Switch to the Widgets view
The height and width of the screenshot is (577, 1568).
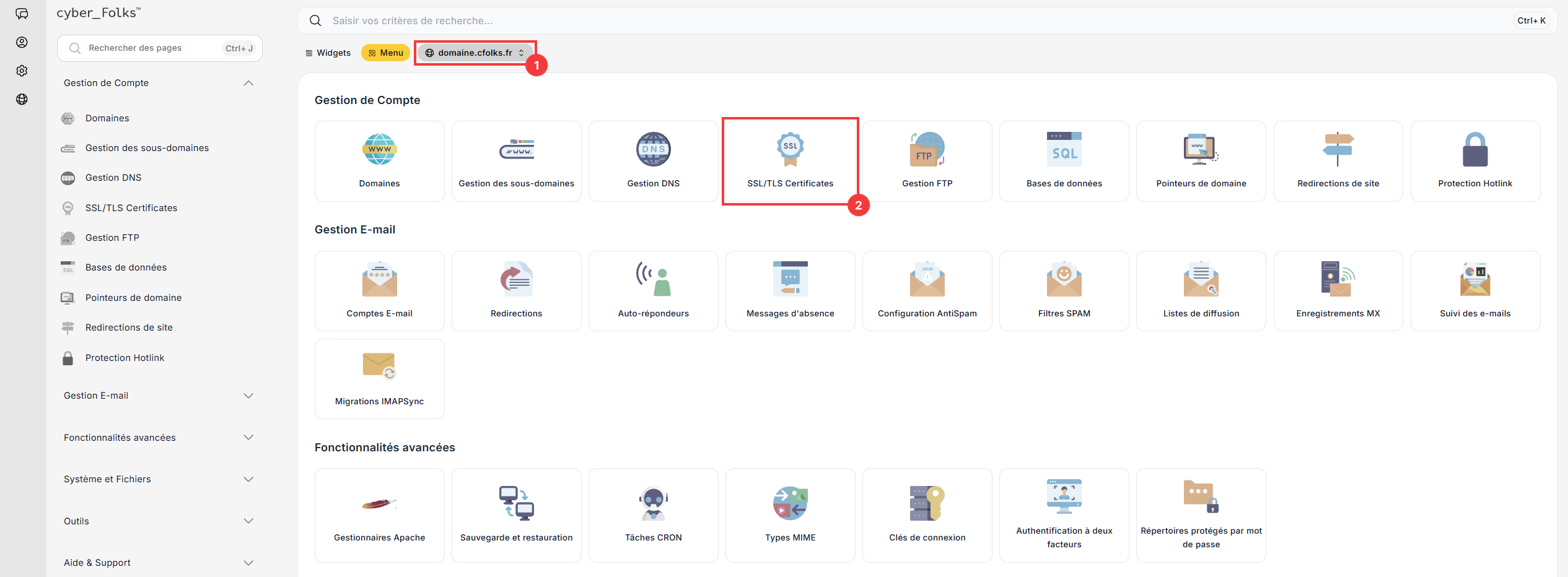click(x=328, y=53)
